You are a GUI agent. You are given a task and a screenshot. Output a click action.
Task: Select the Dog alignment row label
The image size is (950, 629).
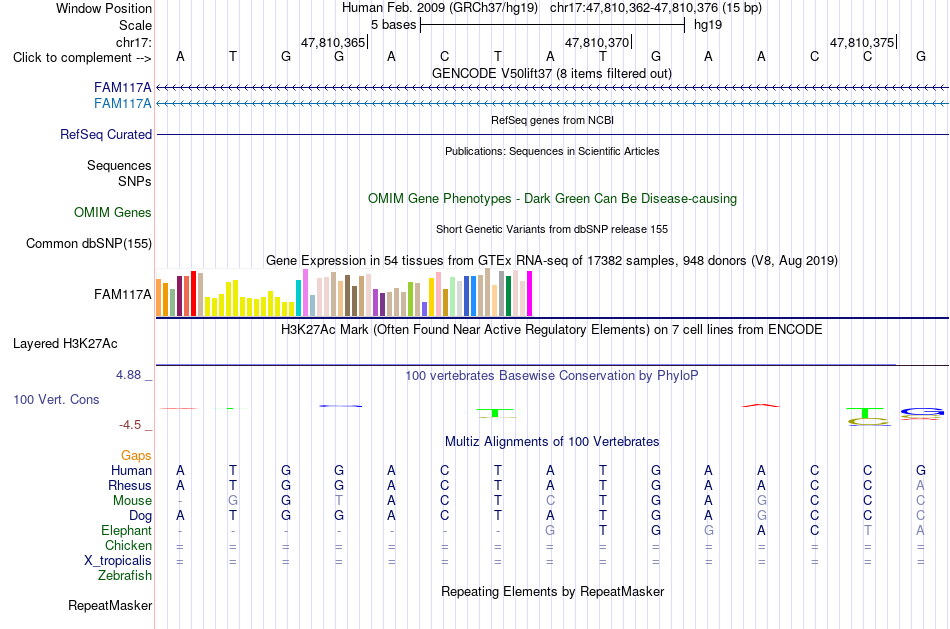tap(141, 516)
